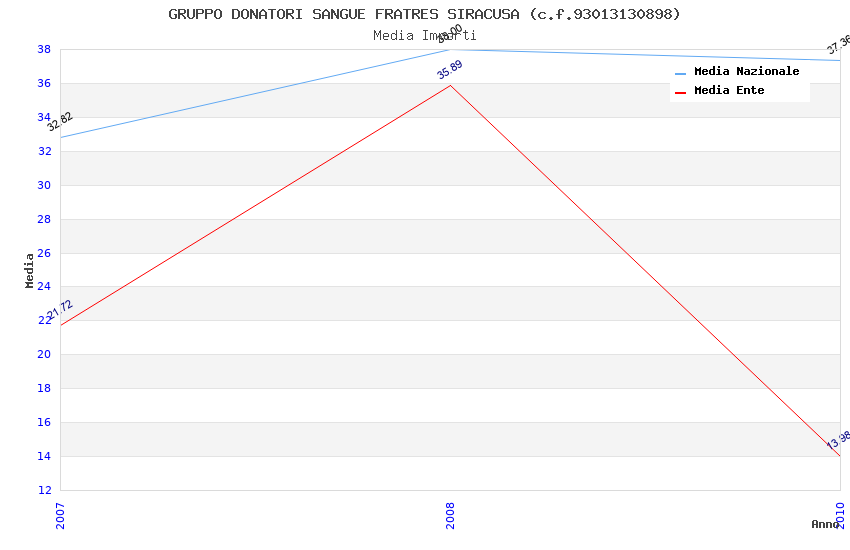This screenshot has height=550, width=850.
Task: Click the y-axis value 24
Action: click(x=44, y=287)
